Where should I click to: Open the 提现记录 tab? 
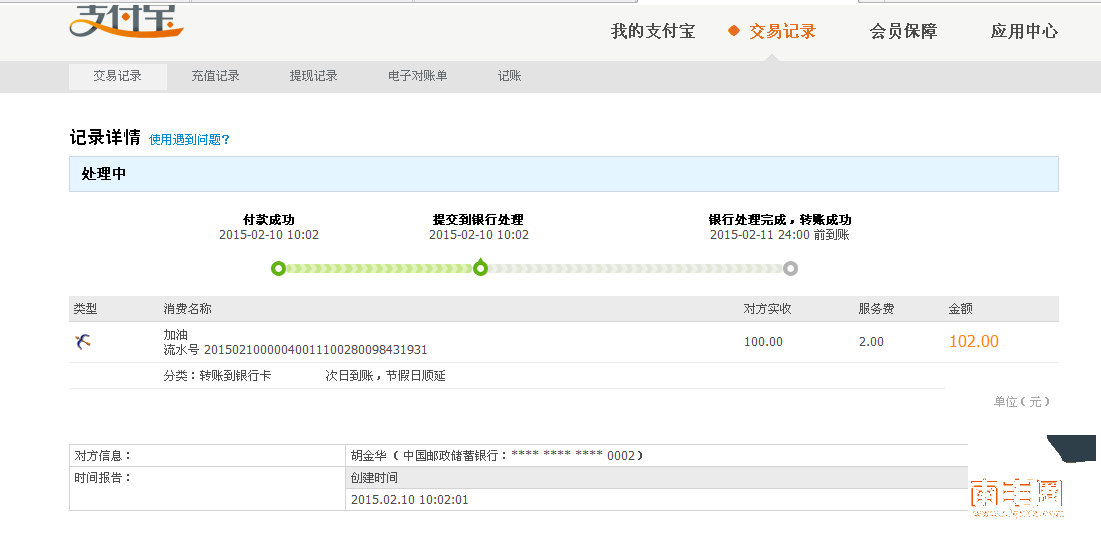point(313,76)
